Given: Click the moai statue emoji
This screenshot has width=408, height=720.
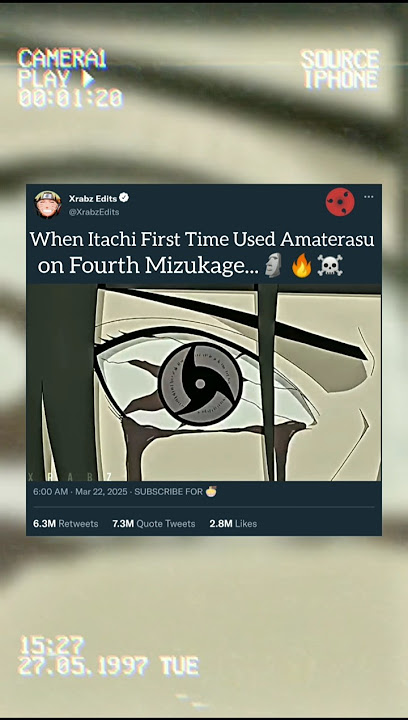Looking at the screenshot, I should coord(274,266).
